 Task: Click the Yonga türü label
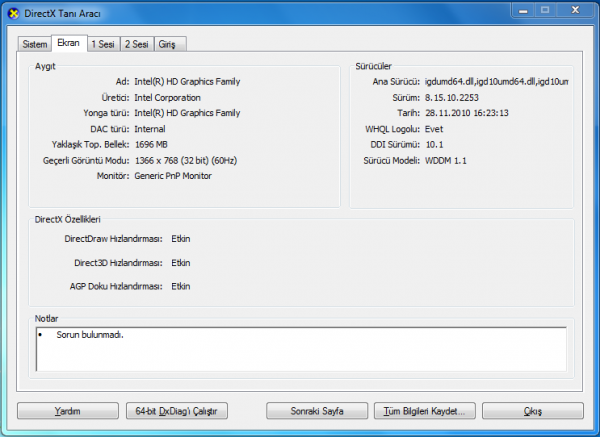coord(106,113)
